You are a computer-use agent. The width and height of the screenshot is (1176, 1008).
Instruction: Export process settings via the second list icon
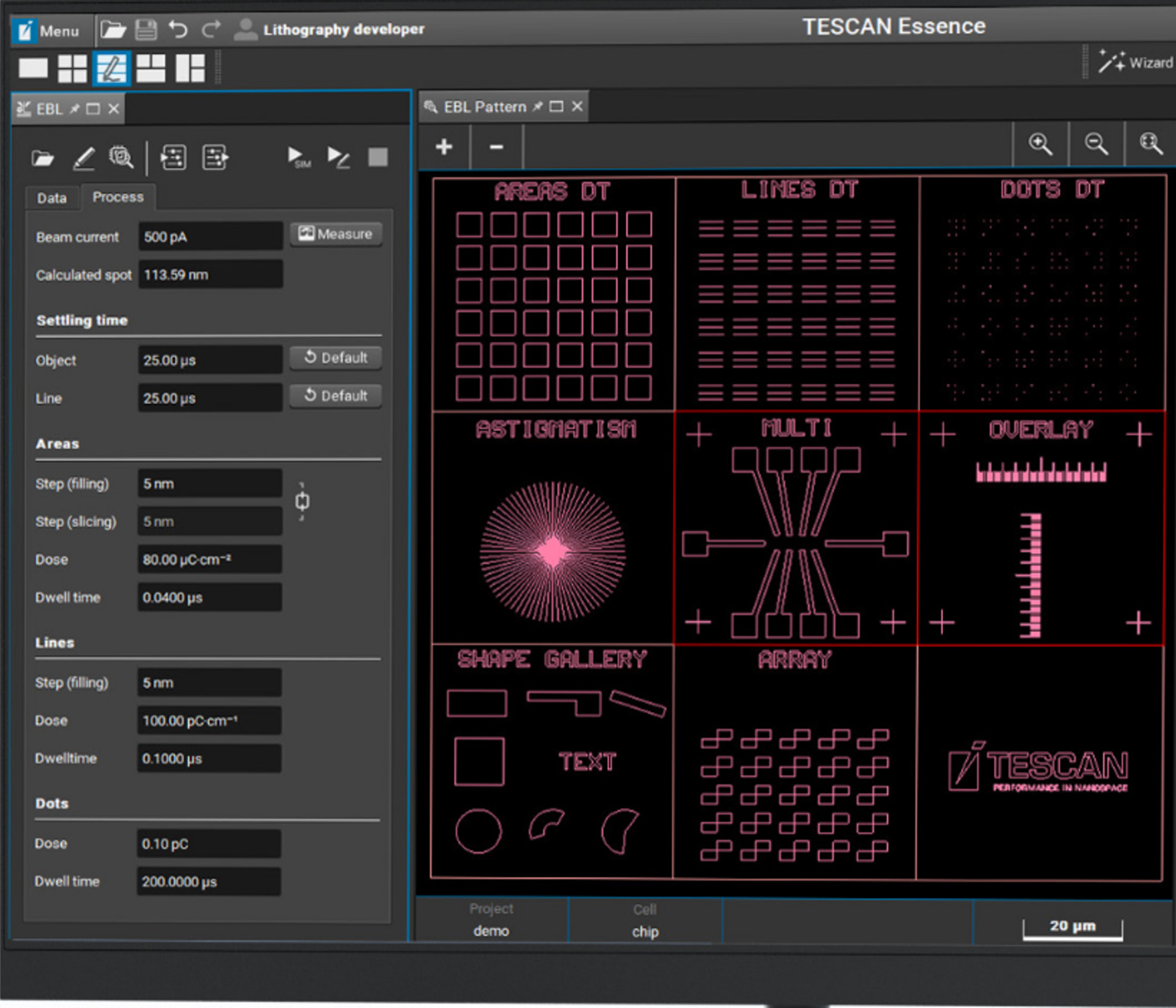[x=215, y=158]
